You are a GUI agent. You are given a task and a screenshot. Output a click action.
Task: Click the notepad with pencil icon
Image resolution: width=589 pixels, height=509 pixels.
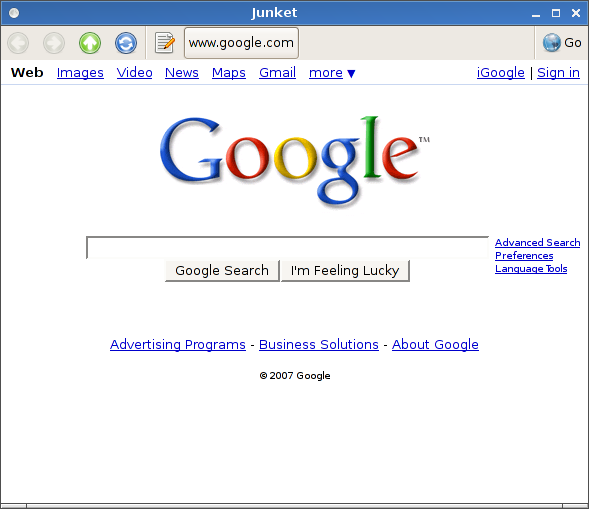click(165, 43)
